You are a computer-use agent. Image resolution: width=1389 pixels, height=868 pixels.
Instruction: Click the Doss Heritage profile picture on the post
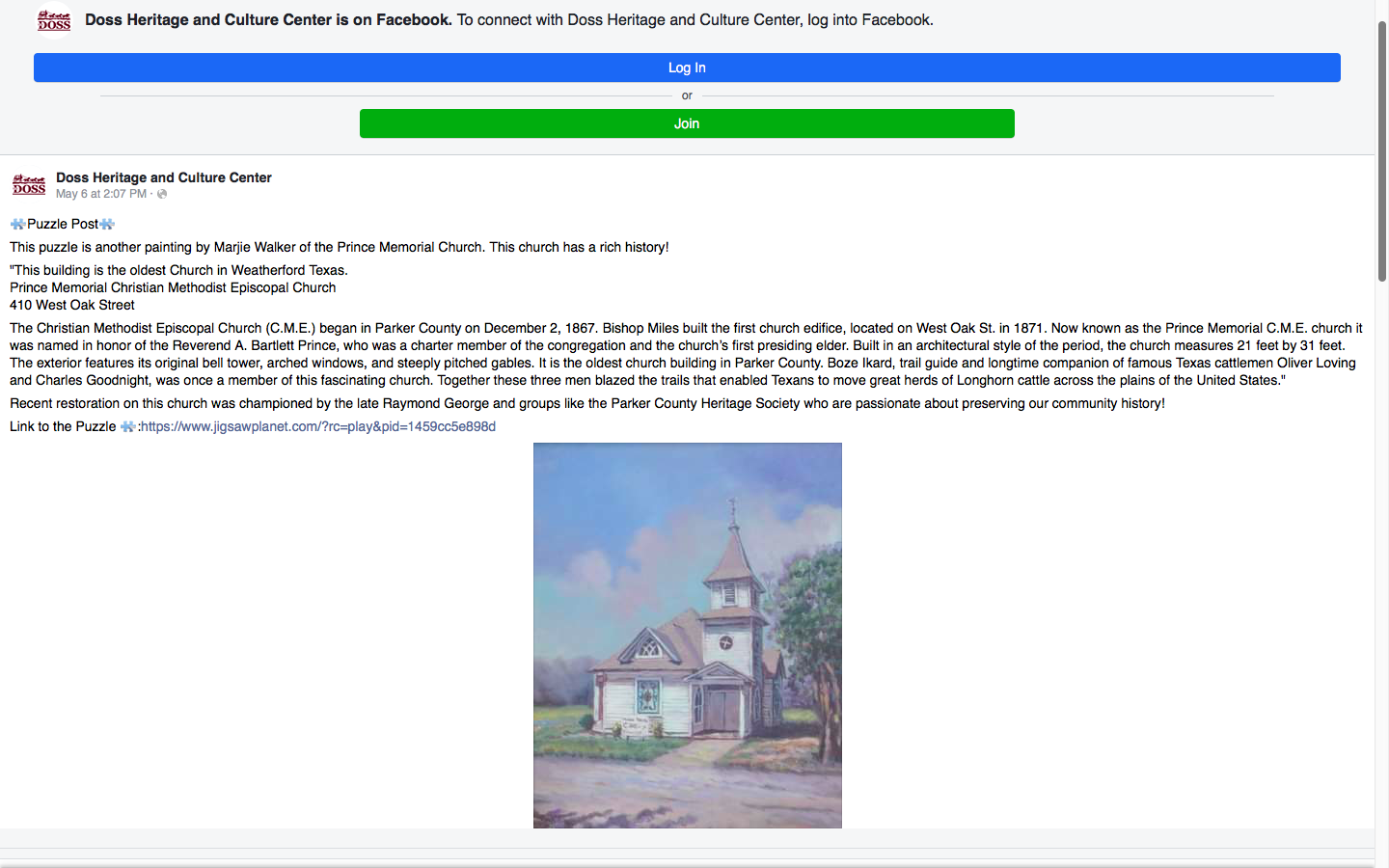pyautogui.click(x=28, y=184)
